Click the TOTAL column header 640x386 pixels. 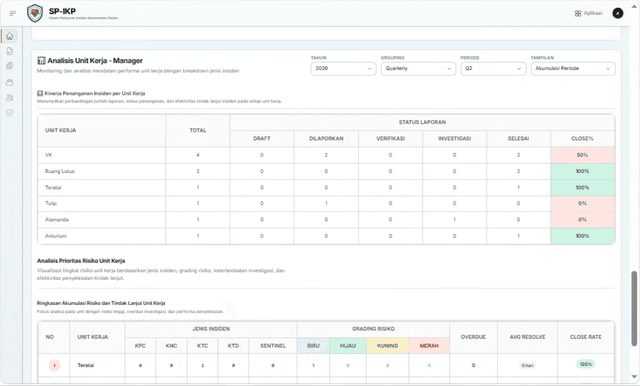(x=198, y=131)
